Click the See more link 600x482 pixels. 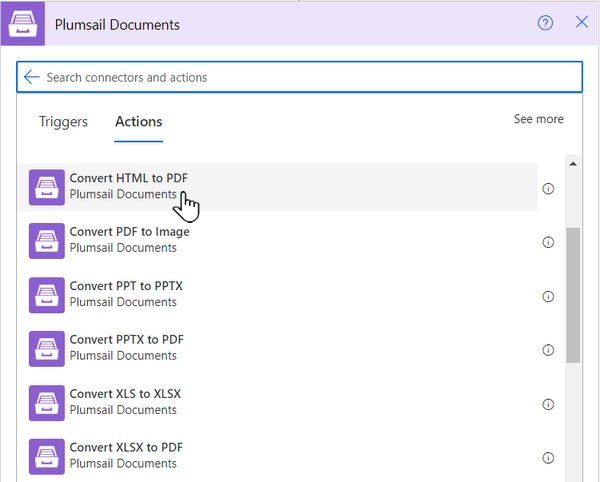[538, 119]
